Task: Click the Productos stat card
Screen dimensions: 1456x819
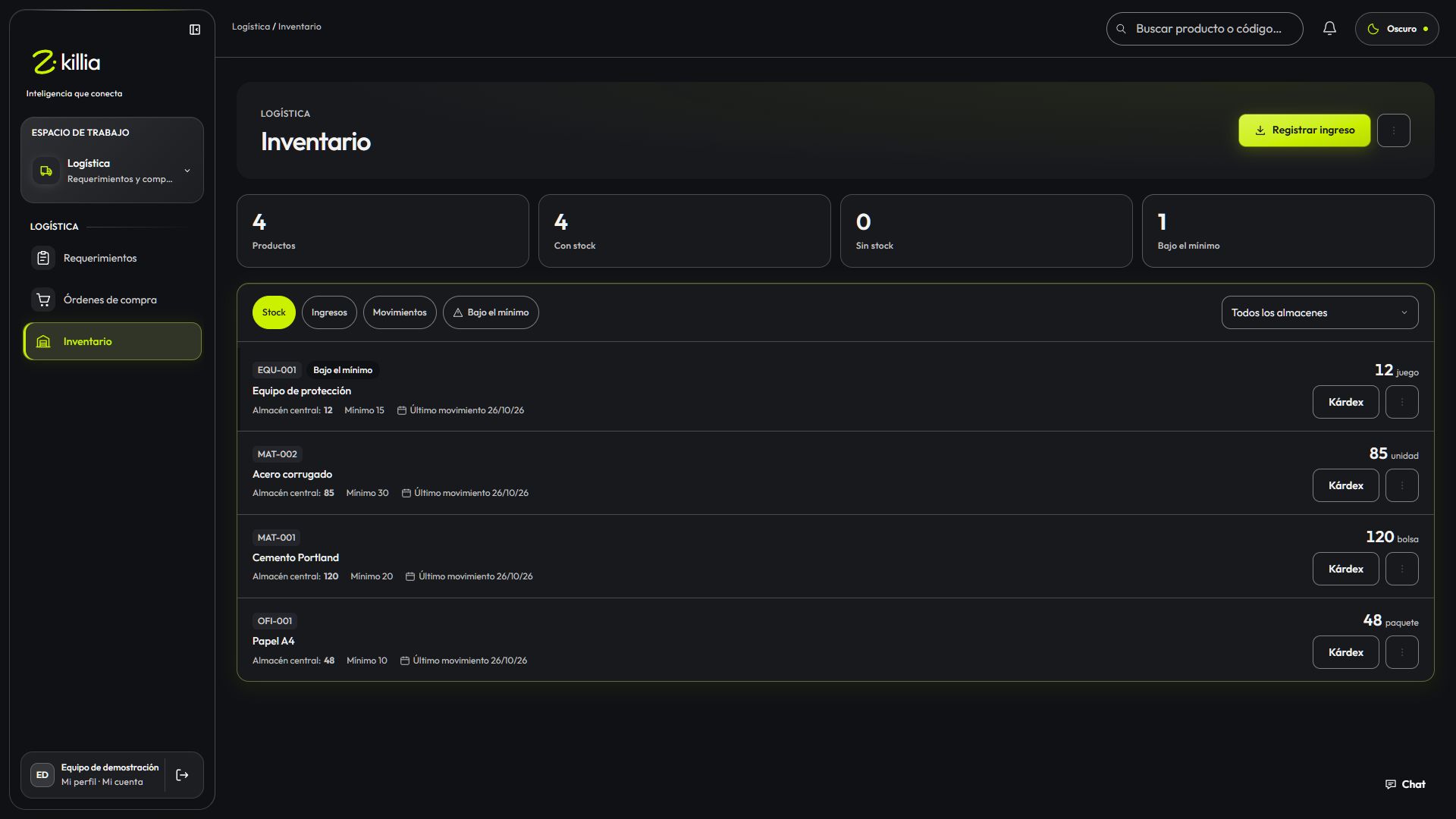Action: pyautogui.click(x=382, y=231)
